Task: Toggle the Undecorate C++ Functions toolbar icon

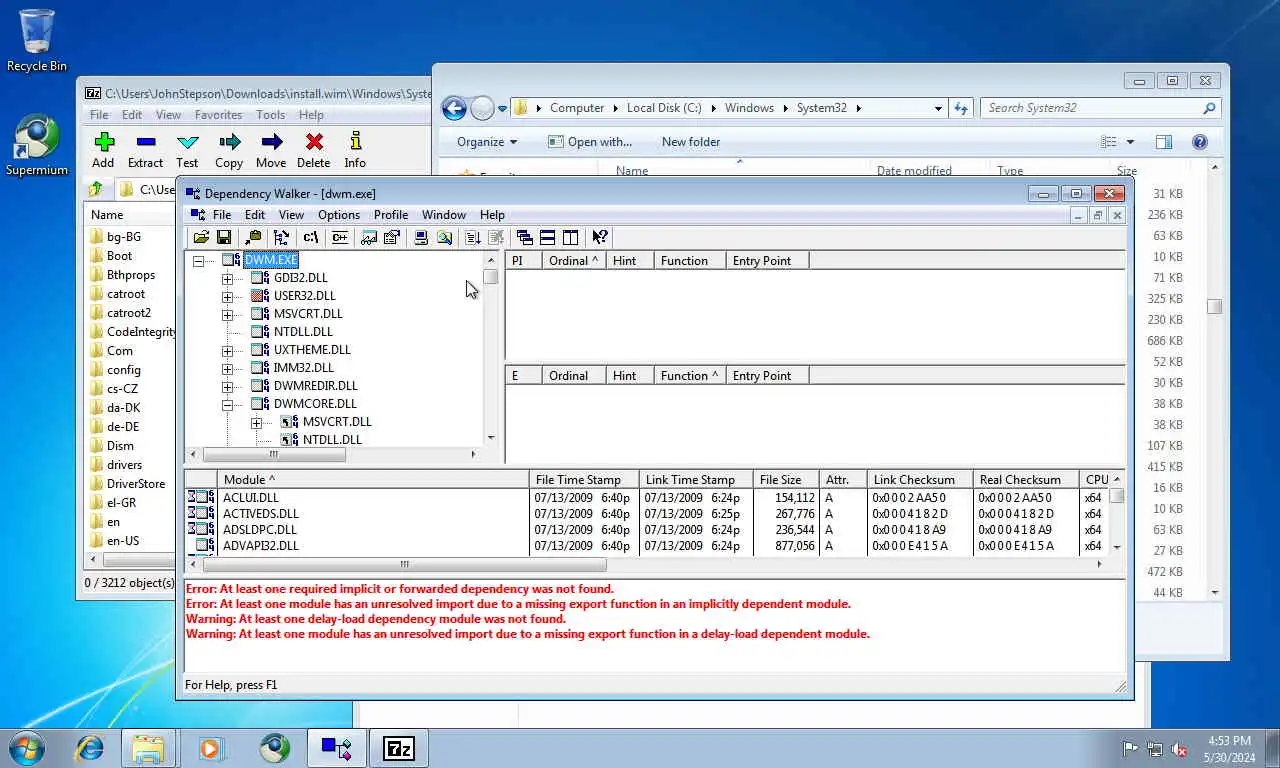Action: [340, 237]
